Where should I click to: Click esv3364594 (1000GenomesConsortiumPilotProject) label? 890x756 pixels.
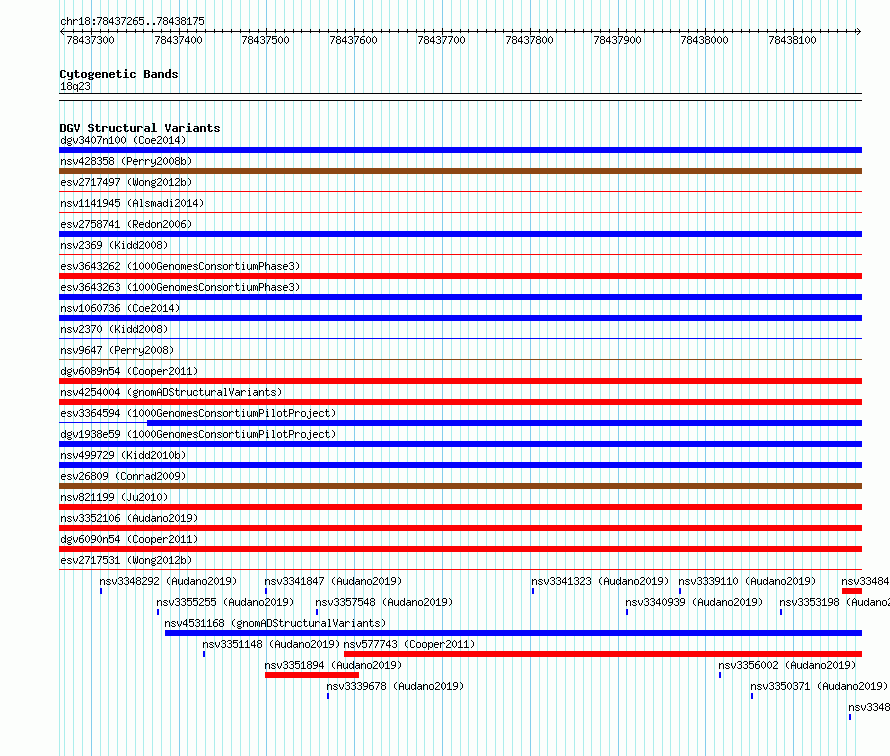point(198,413)
